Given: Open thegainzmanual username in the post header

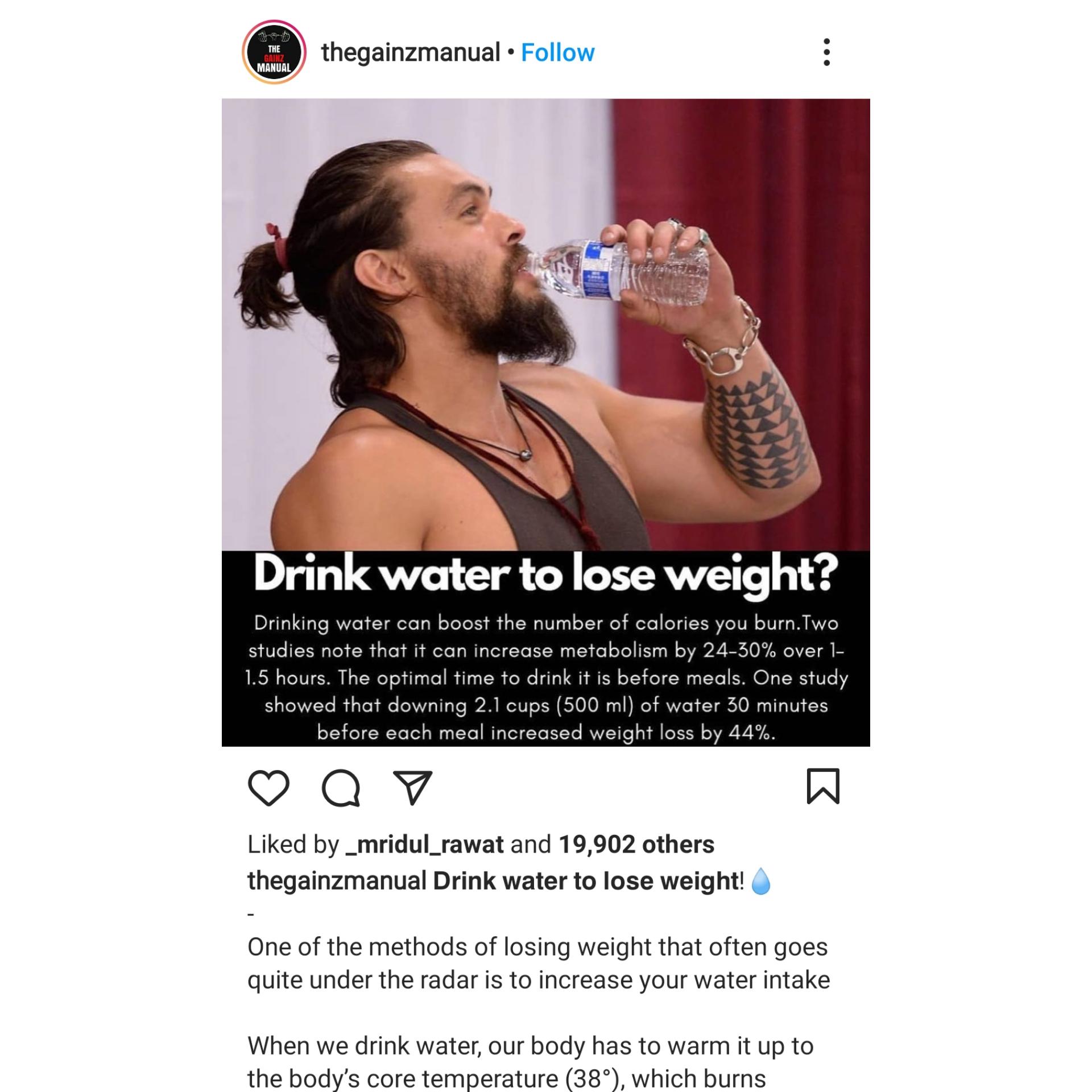Looking at the screenshot, I should click(x=411, y=52).
